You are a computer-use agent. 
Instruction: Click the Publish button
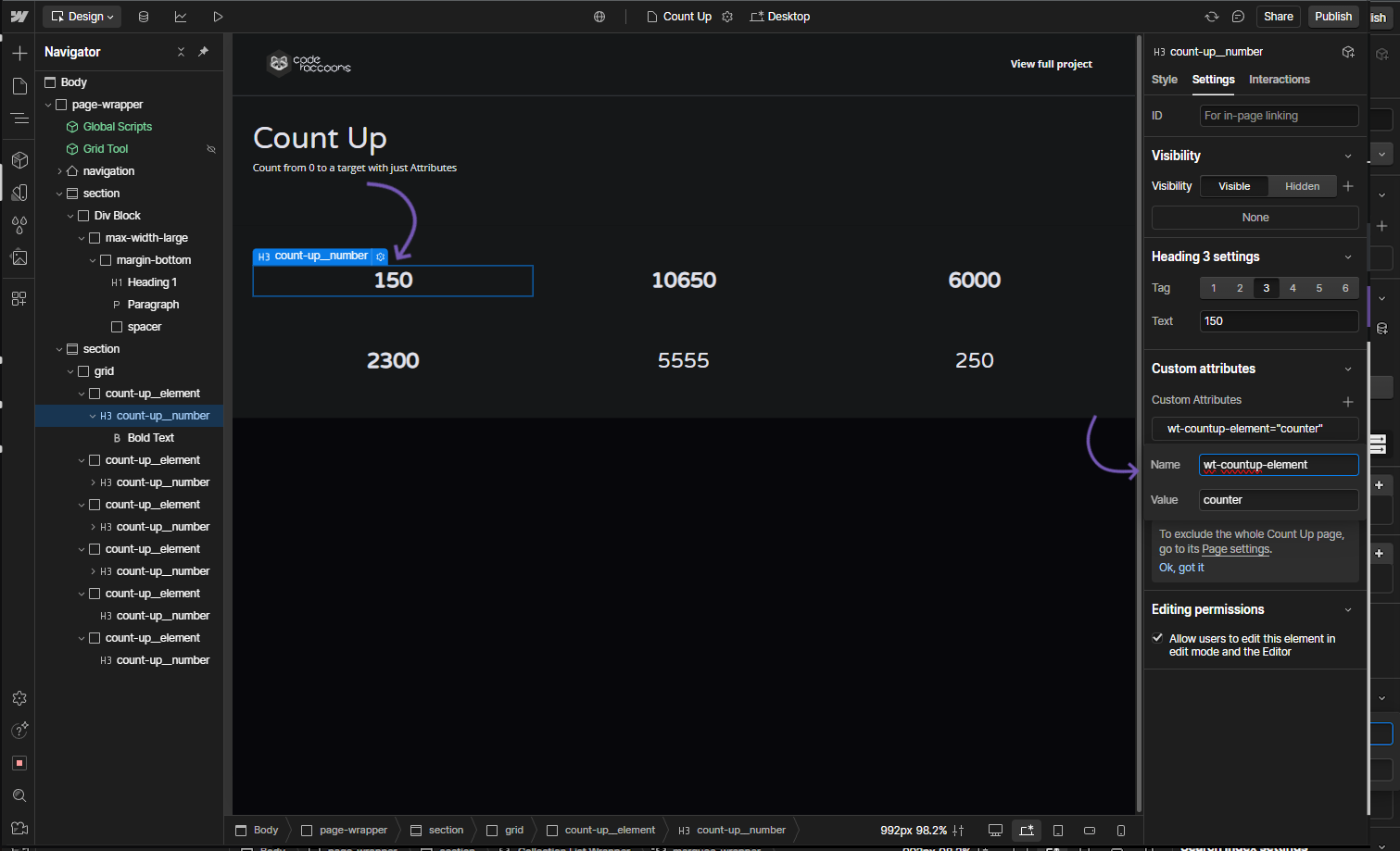point(1332,17)
